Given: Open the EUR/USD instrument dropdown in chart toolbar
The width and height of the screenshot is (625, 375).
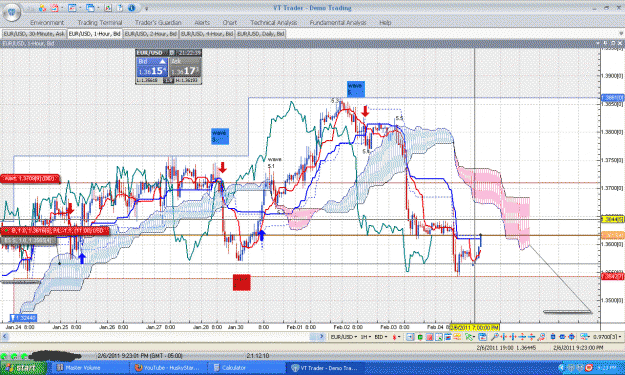Looking at the screenshot, I should coord(343,337).
